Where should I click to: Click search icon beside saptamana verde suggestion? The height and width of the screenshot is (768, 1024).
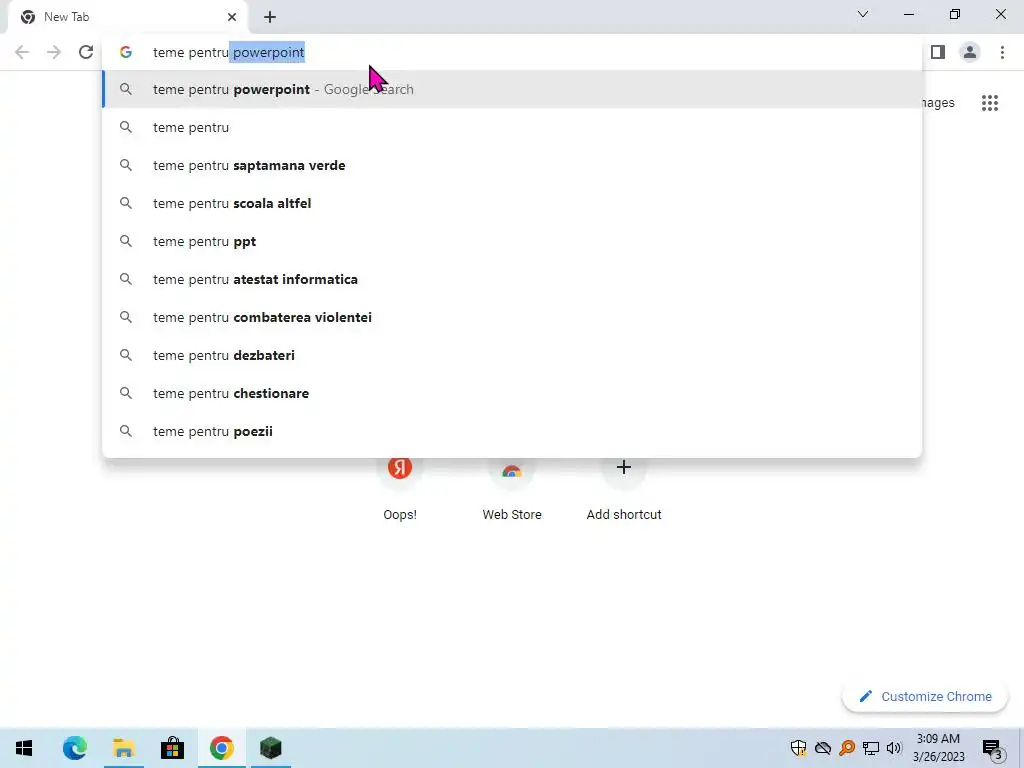(x=126, y=165)
